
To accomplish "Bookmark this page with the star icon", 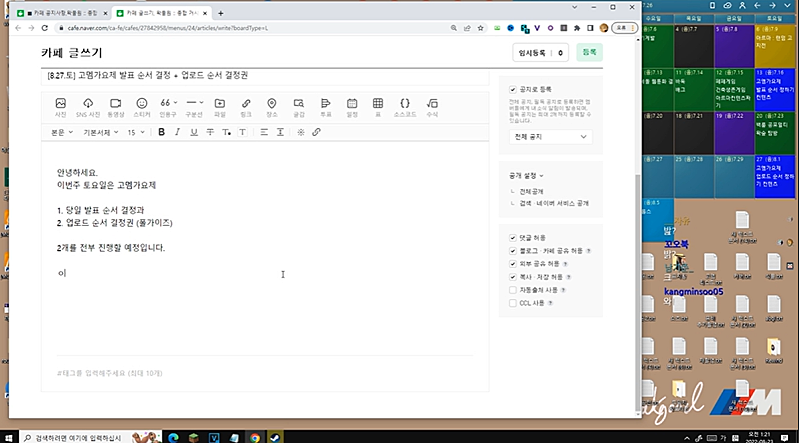I will pyautogui.click(x=480, y=28).
